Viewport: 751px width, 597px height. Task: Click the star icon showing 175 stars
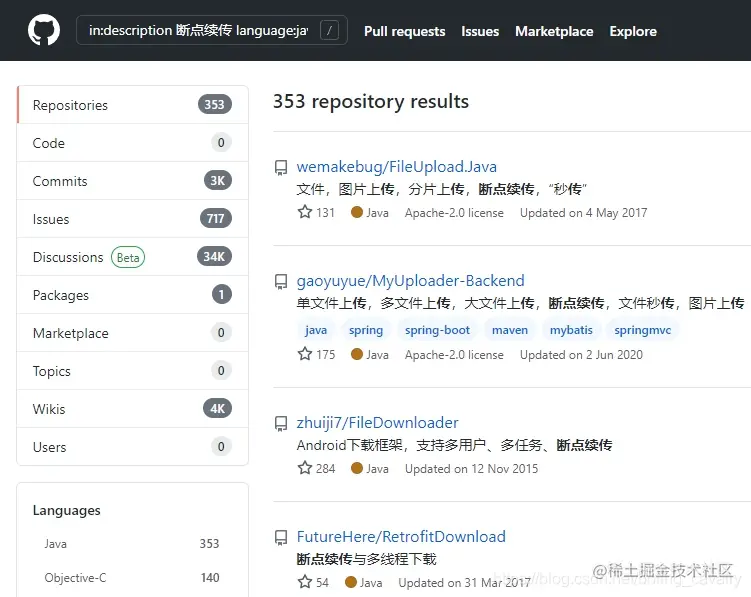[305, 354]
